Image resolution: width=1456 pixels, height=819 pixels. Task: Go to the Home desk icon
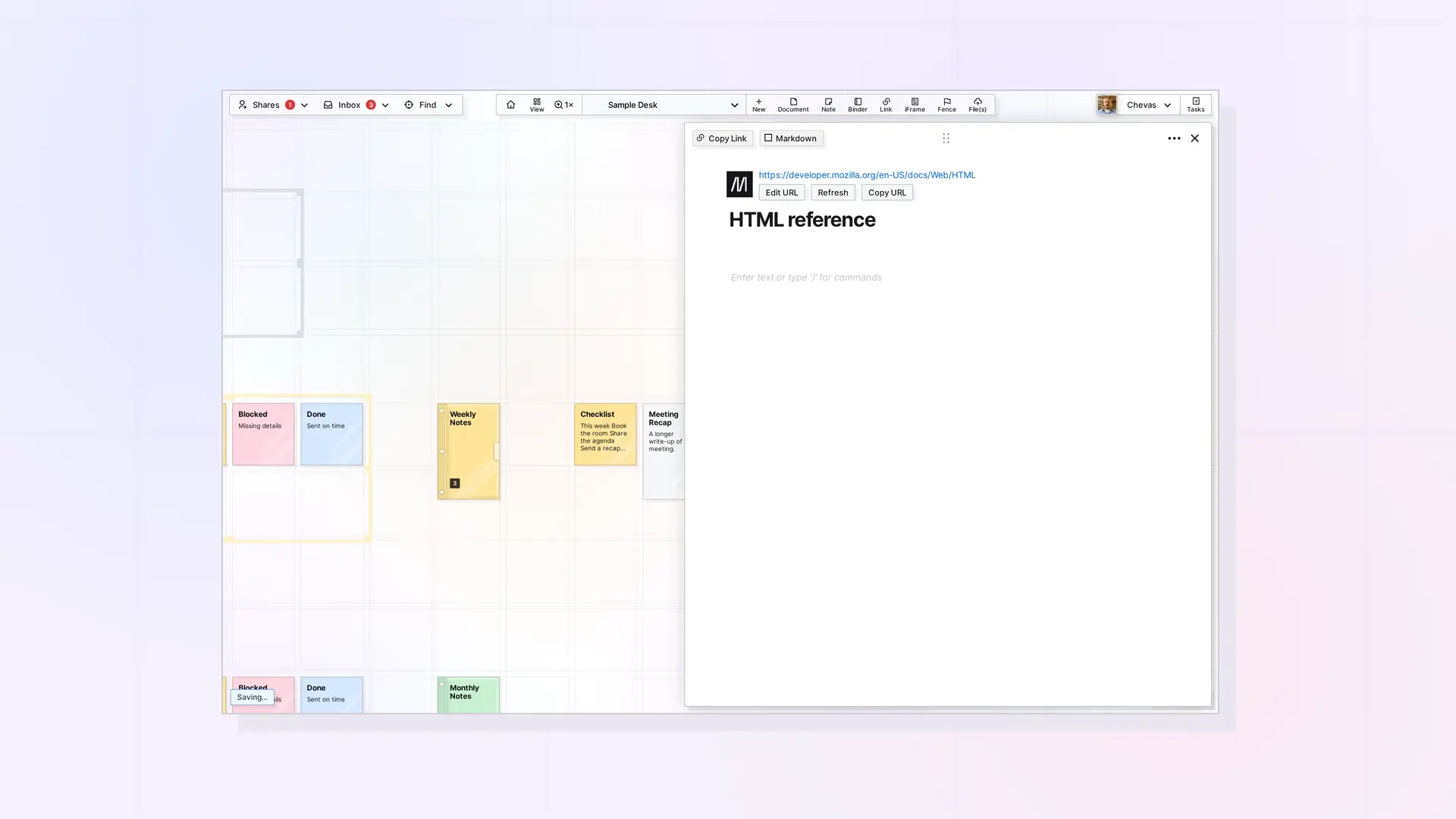coord(510,105)
